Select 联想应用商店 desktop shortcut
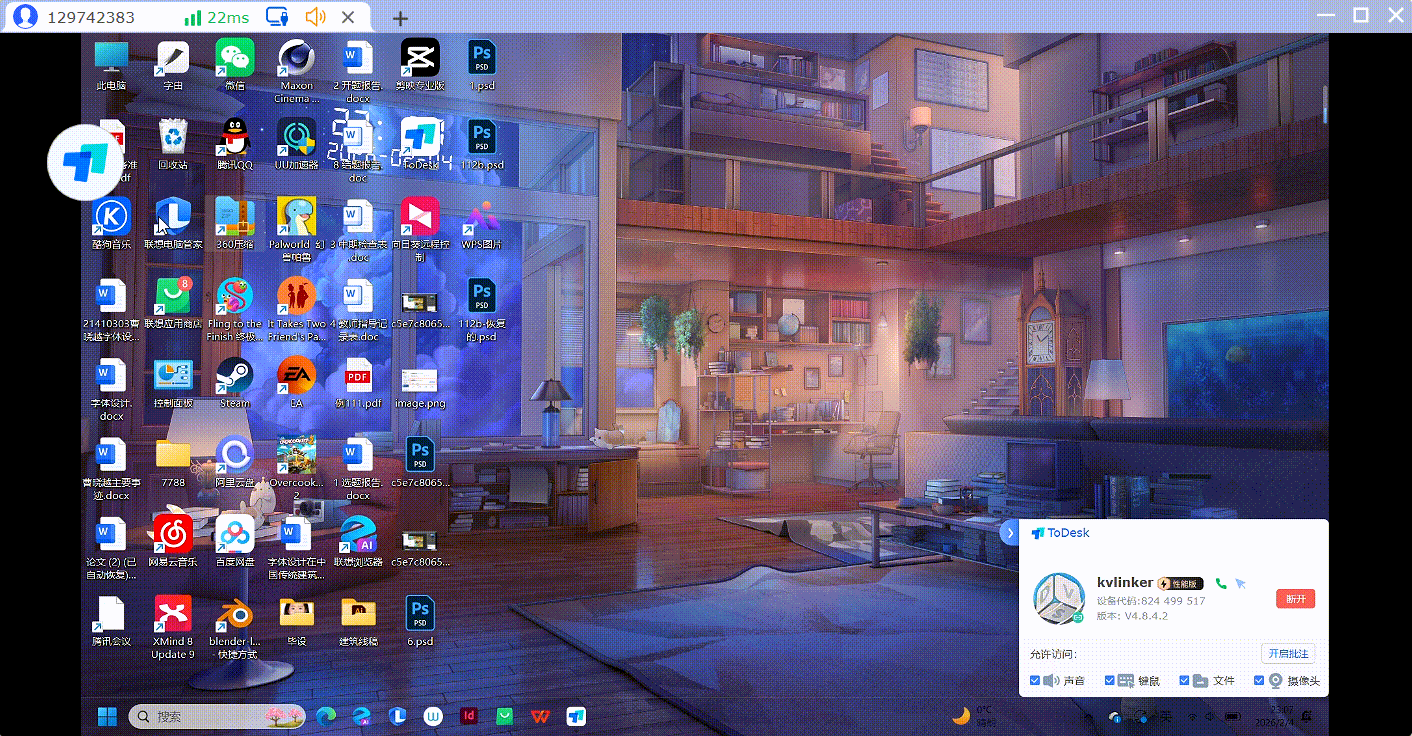Screen dimensions: 1412x736 click(x=173, y=302)
